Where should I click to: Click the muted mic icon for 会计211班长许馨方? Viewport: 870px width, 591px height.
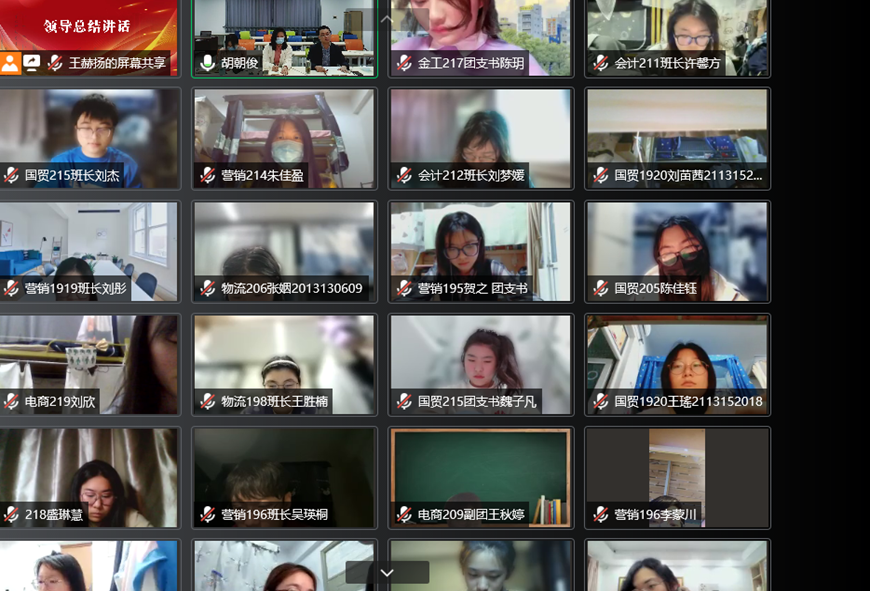point(600,63)
